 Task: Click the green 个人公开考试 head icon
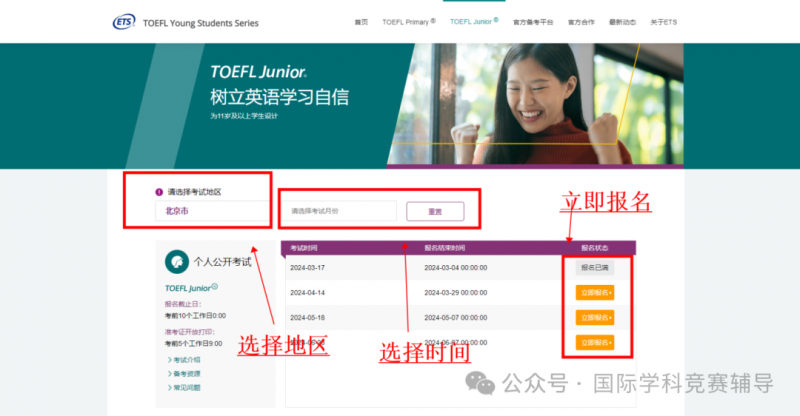coord(177,262)
